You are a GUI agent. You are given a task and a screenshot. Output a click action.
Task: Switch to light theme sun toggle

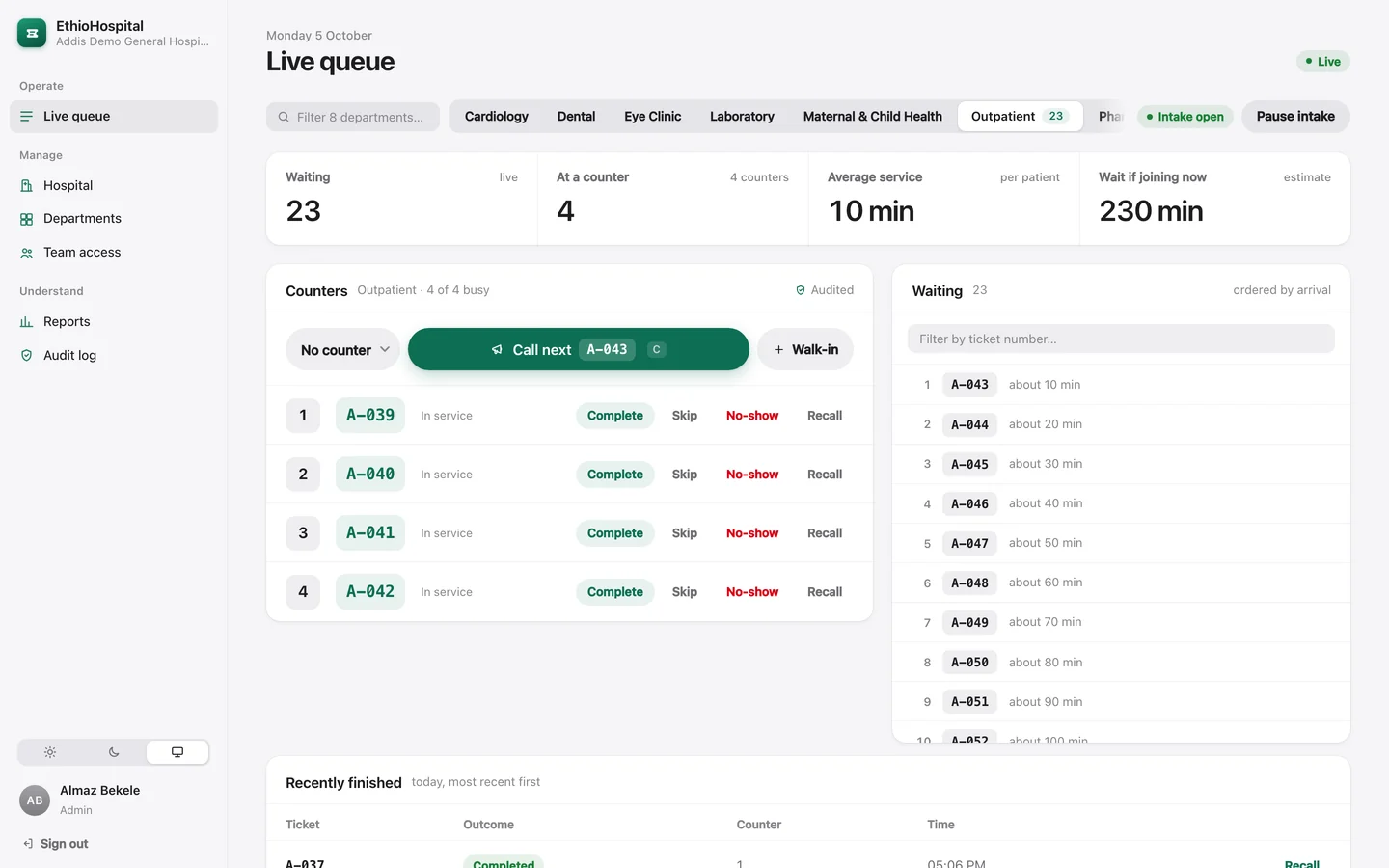coord(50,752)
